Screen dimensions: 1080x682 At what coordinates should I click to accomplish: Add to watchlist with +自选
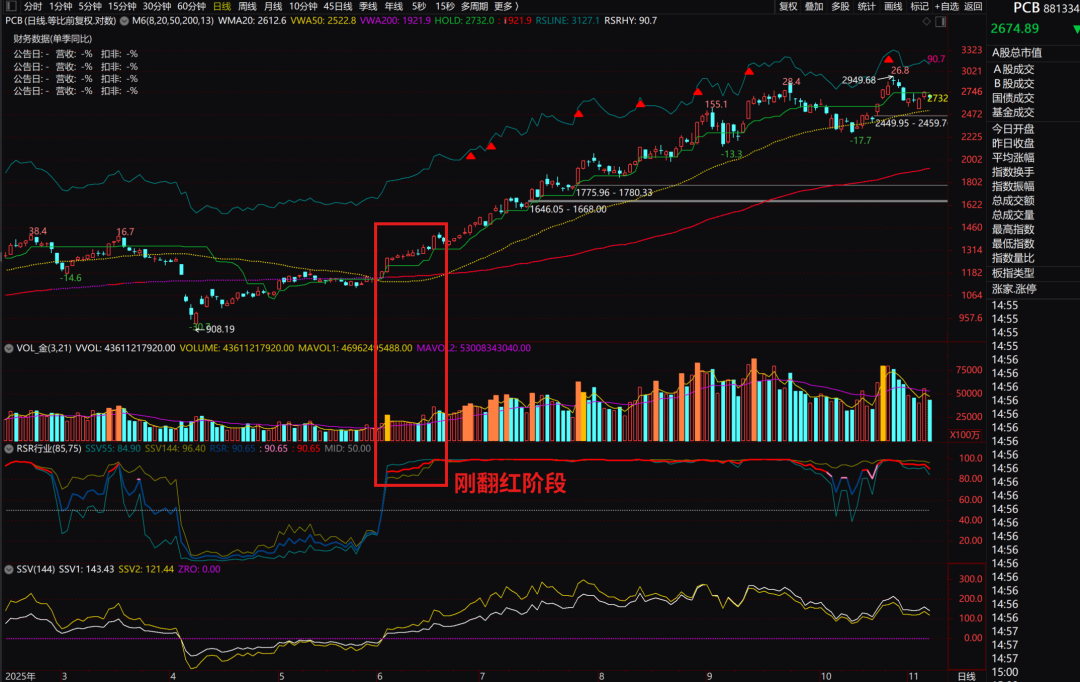tap(946, 6)
